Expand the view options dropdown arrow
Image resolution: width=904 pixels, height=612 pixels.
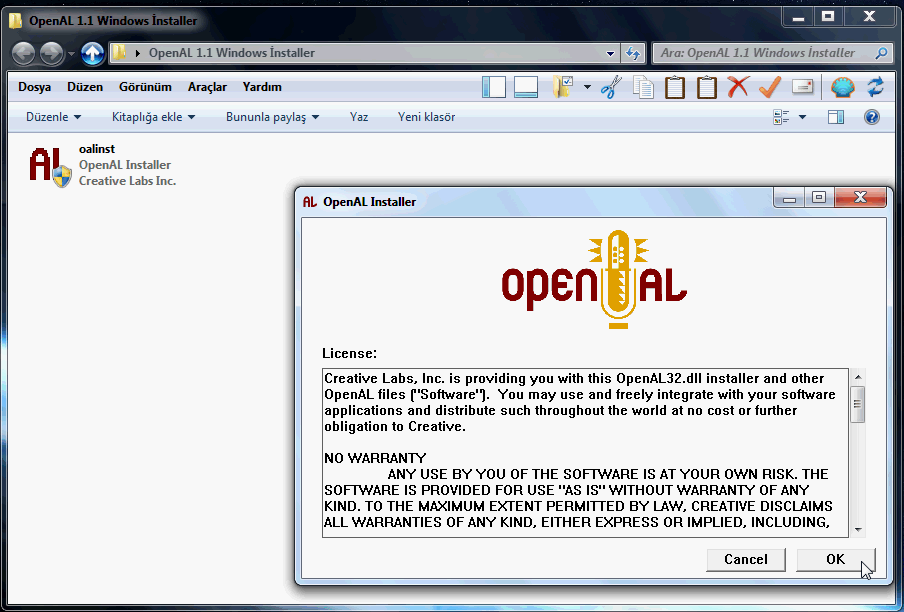pyautogui.click(x=802, y=117)
